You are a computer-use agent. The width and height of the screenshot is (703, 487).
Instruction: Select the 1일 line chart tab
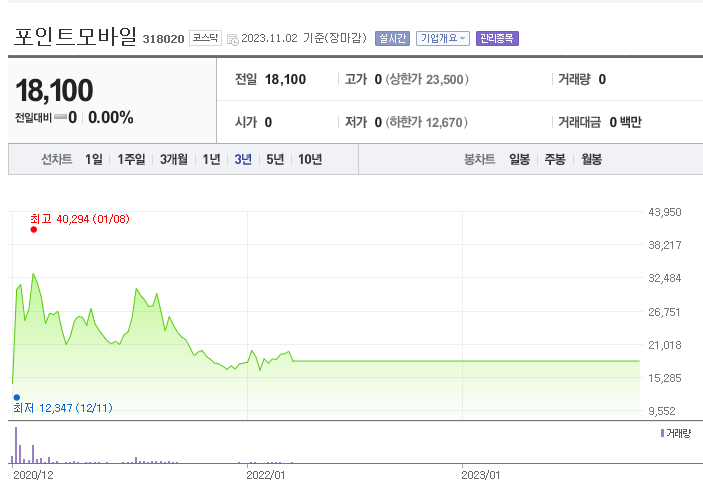94,159
